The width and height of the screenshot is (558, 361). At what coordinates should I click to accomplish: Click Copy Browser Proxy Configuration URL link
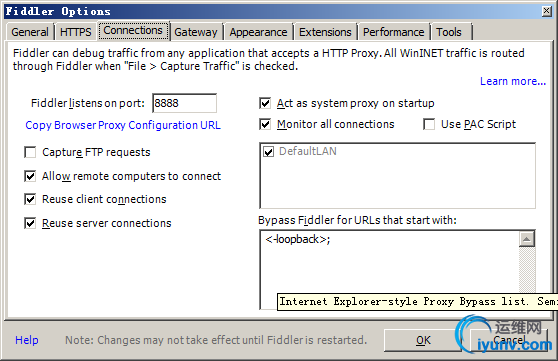click(x=123, y=125)
